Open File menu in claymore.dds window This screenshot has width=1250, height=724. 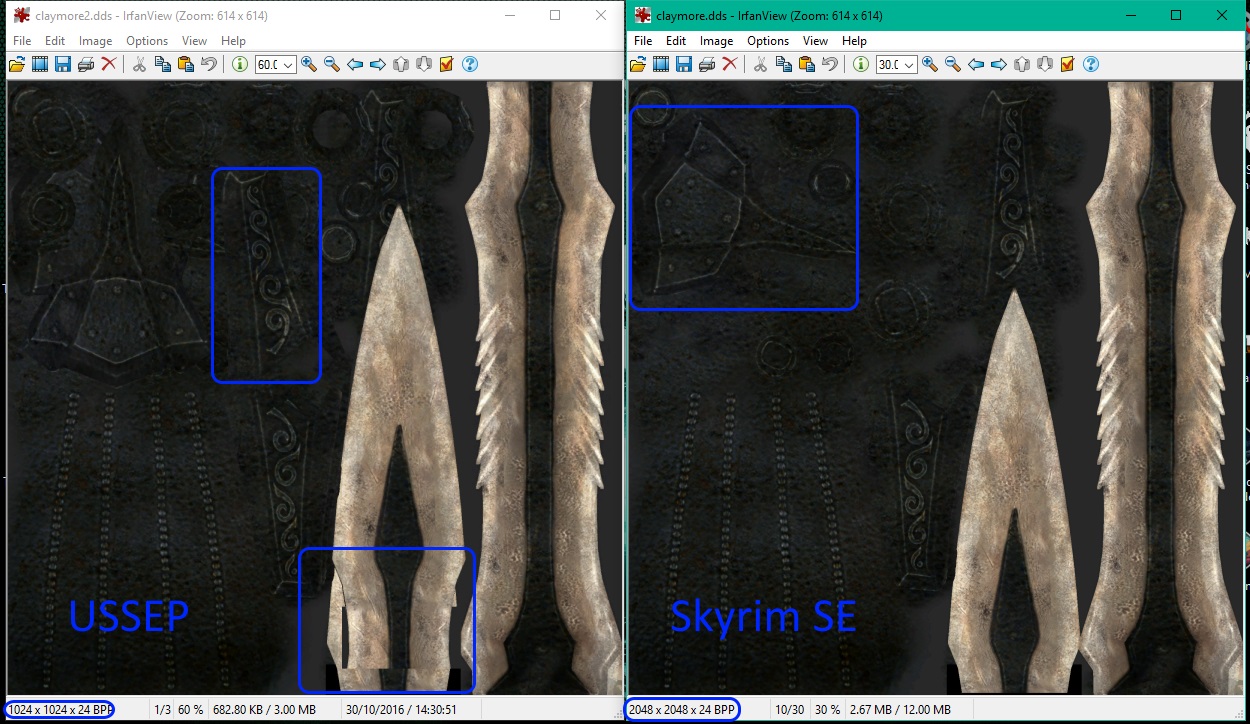tap(643, 41)
